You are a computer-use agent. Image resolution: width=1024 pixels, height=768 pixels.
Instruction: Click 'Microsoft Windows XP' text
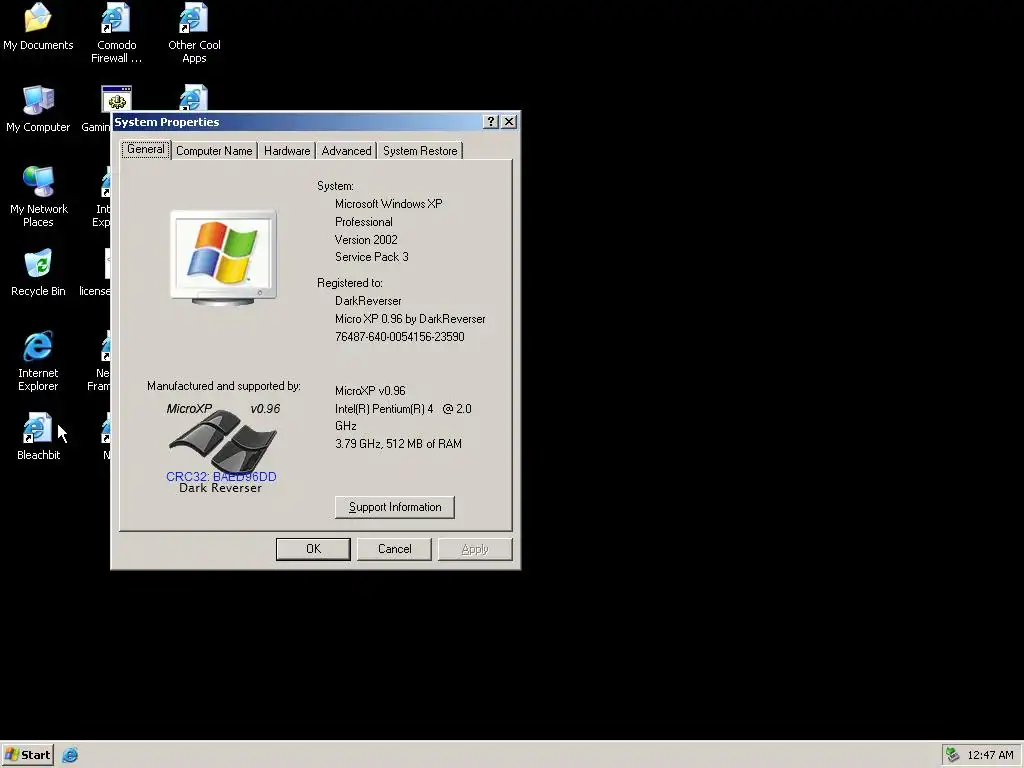[389, 204]
